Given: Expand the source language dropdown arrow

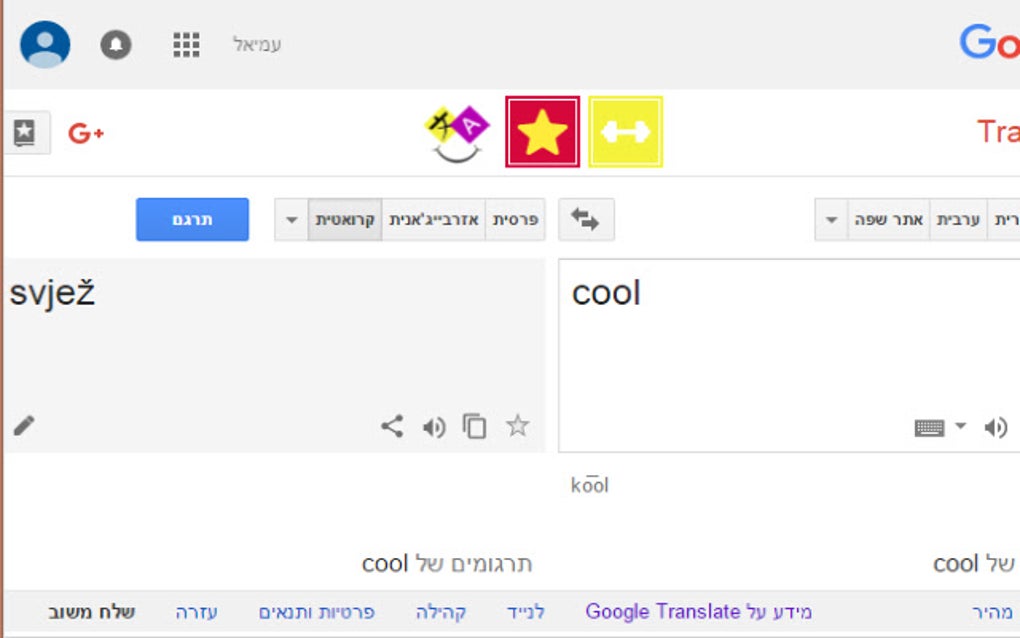Looking at the screenshot, I should [831, 220].
